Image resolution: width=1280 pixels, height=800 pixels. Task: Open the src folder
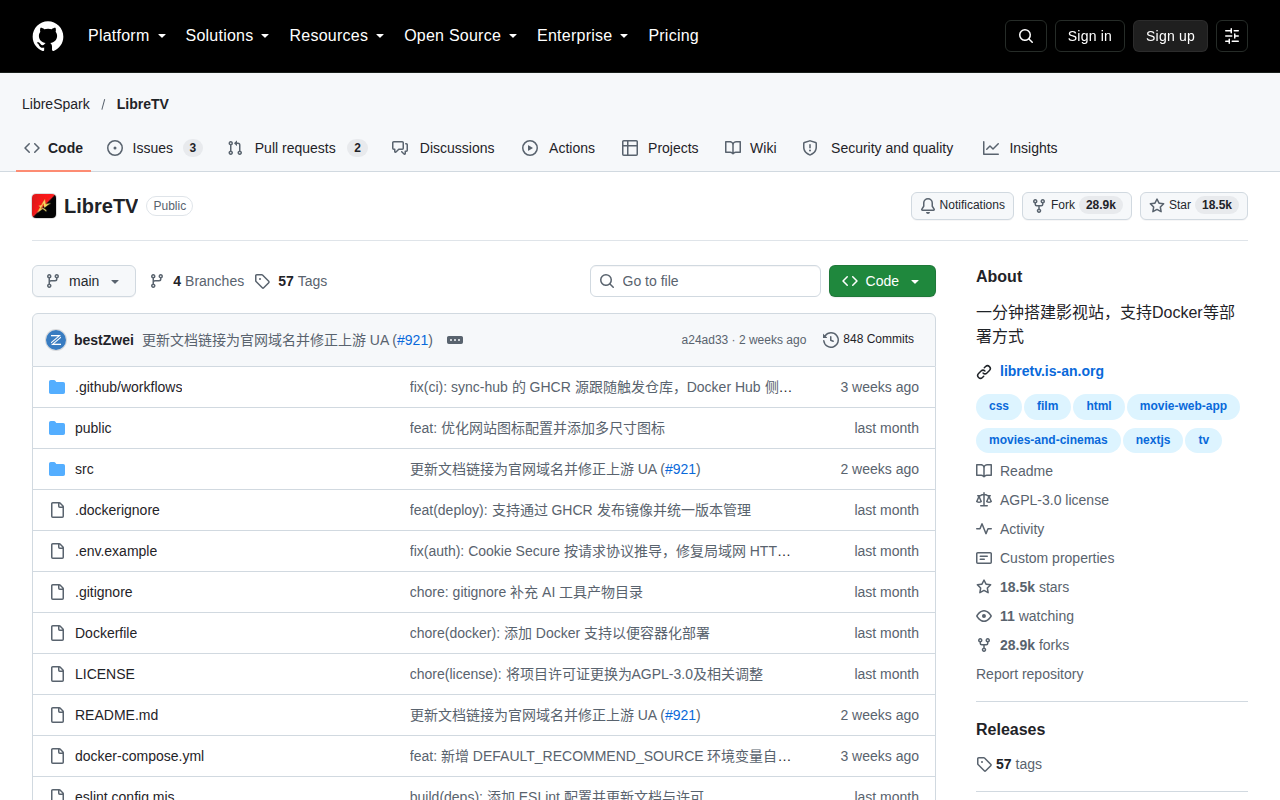[x=84, y=469]
